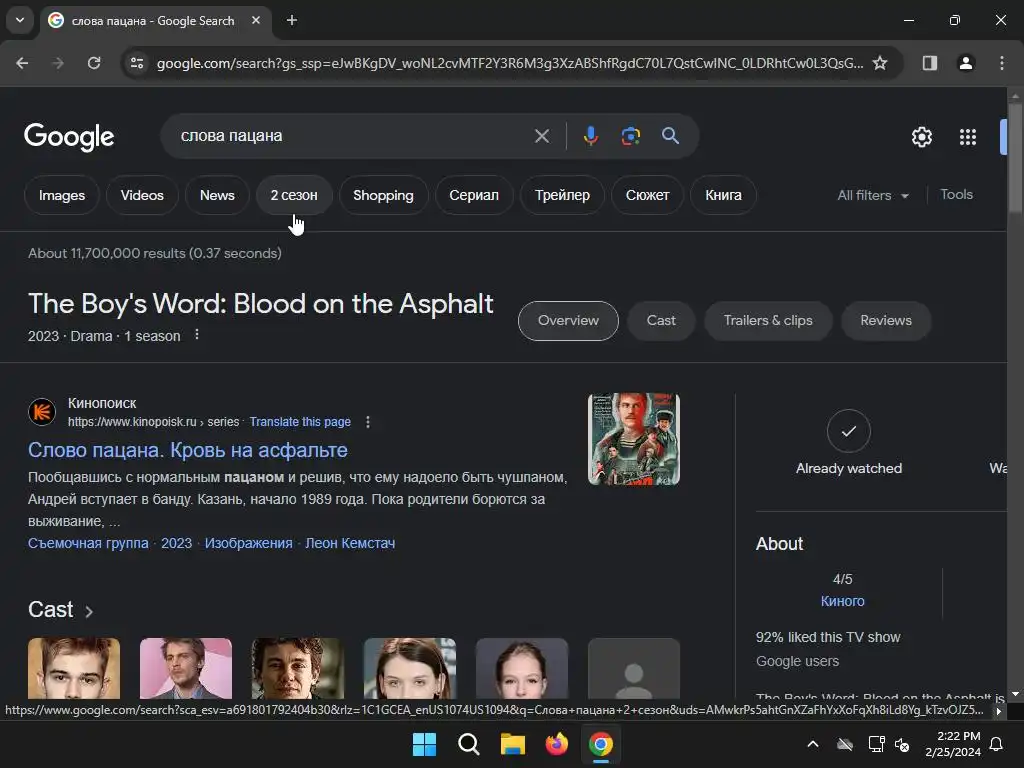Viewport: 1024px width, 768px height.
Task: Select the 'Сериал' filter chip
Action: coord(473,195)
